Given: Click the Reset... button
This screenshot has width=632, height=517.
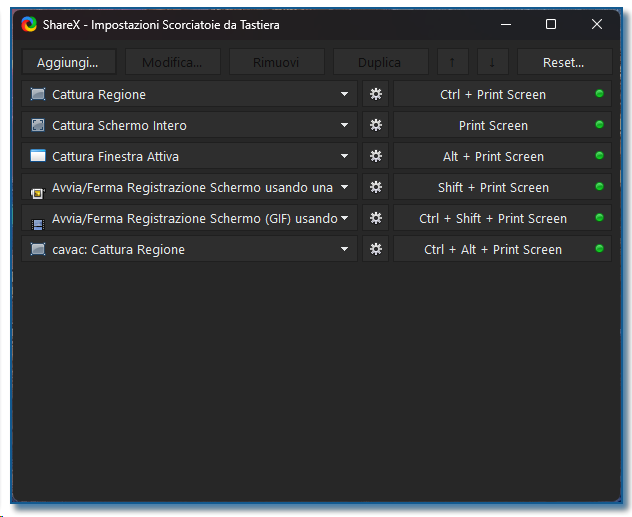Looking at the screenshot, I should click(x=564, y=62).
